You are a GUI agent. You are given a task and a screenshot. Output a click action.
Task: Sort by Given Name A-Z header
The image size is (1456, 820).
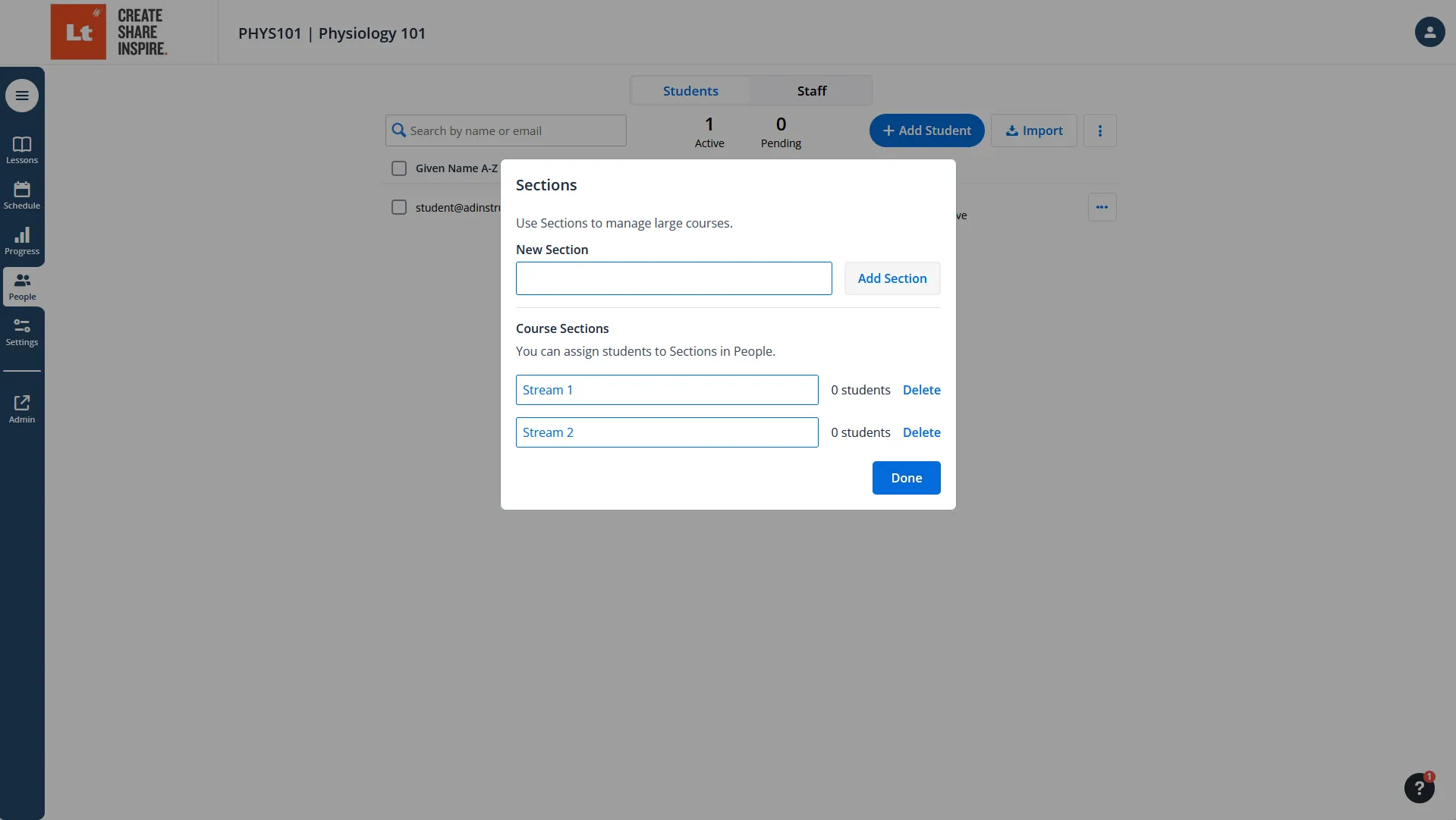point(456,168)
